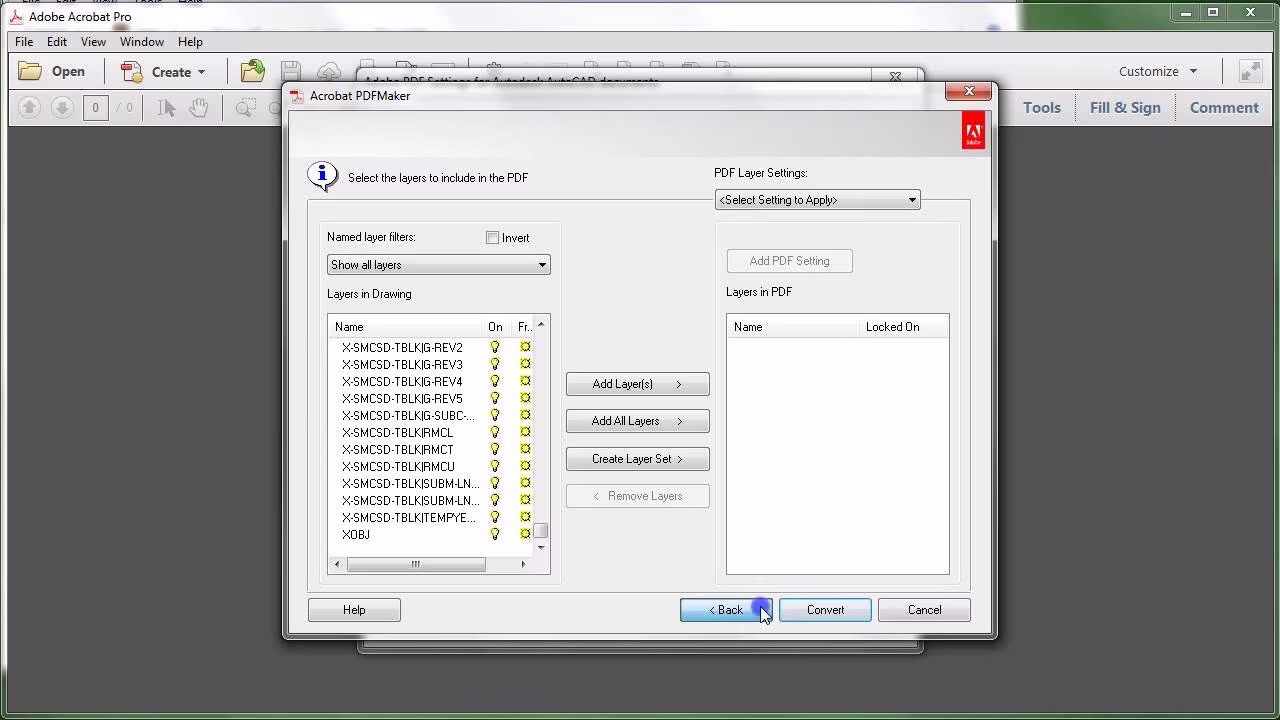Screen dimensions: 1280x720
Task: Click the Back button
Action: tap(726, 610)
